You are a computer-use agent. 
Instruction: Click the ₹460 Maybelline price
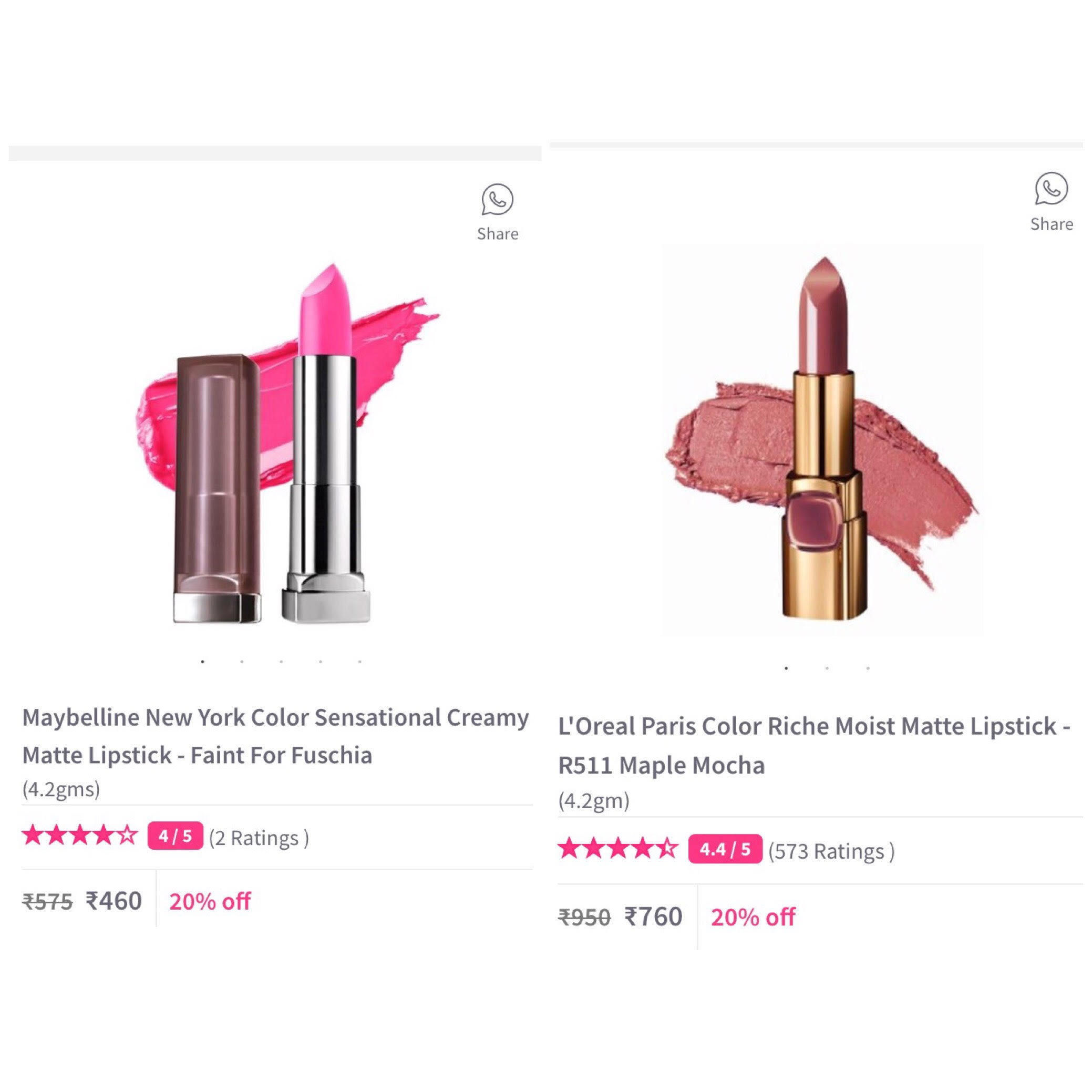pyautogui.click(x=114, y=901)
